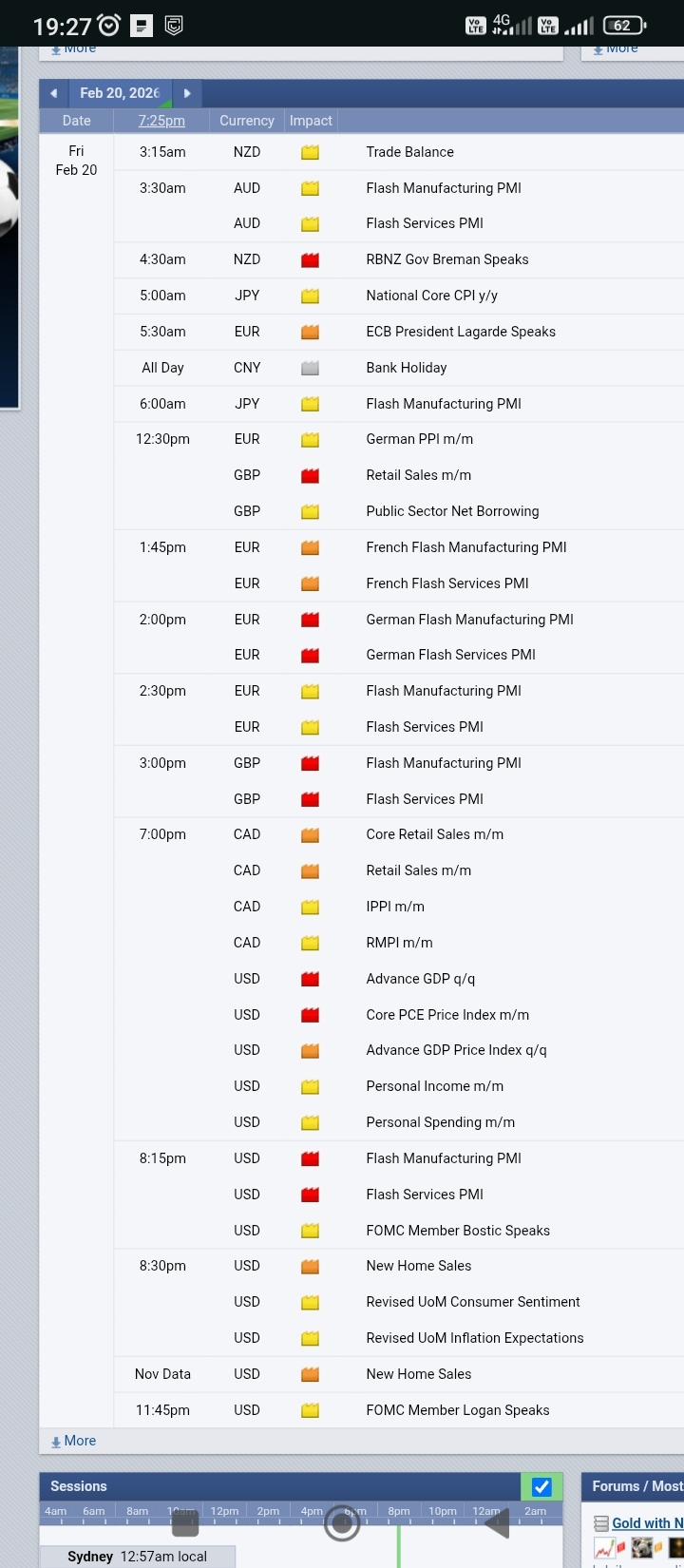
Task: Click the yellow impact icon for NZD Trade Balance
Action: (310, 152)
